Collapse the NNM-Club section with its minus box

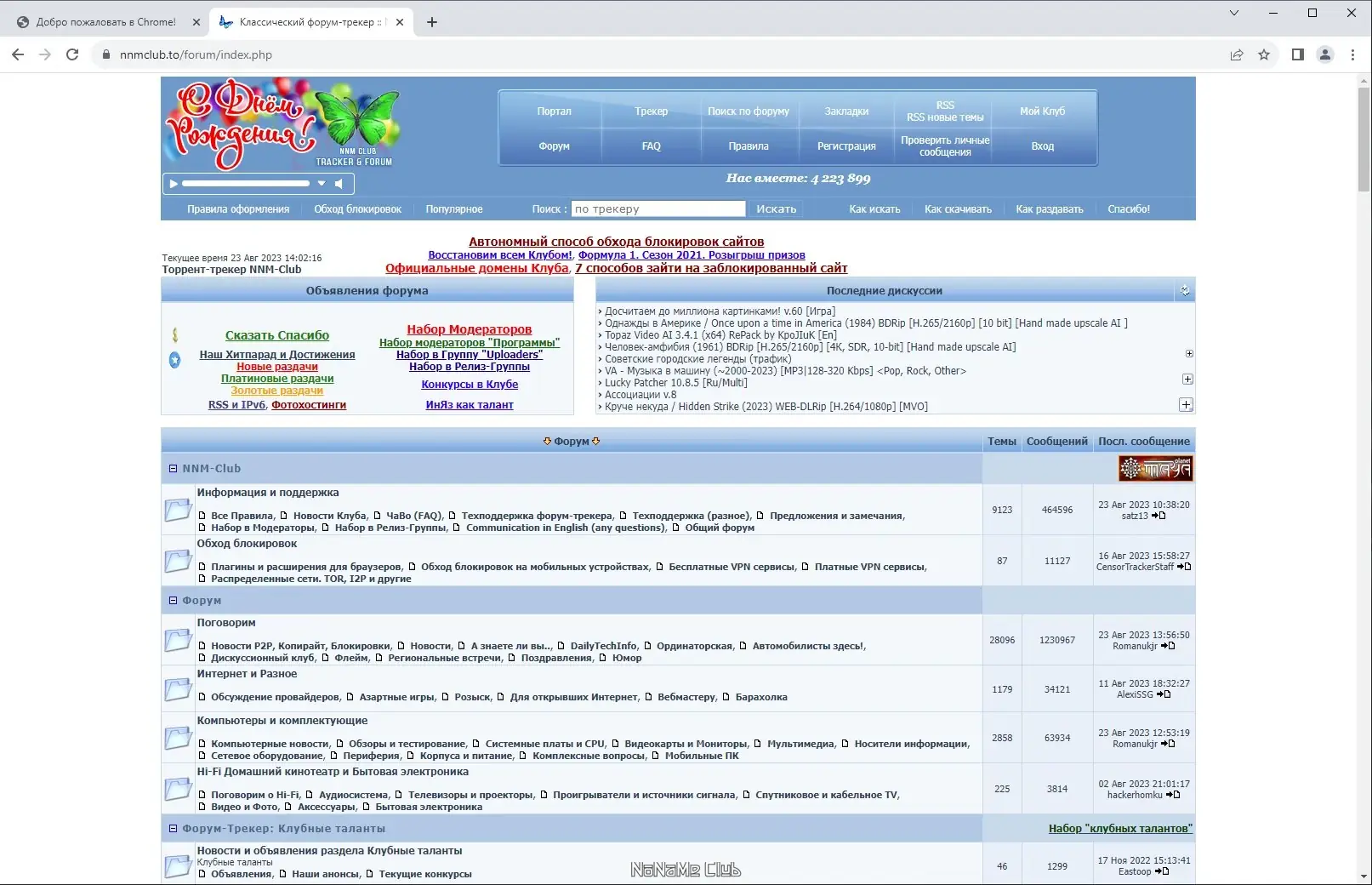click(173, 468)
